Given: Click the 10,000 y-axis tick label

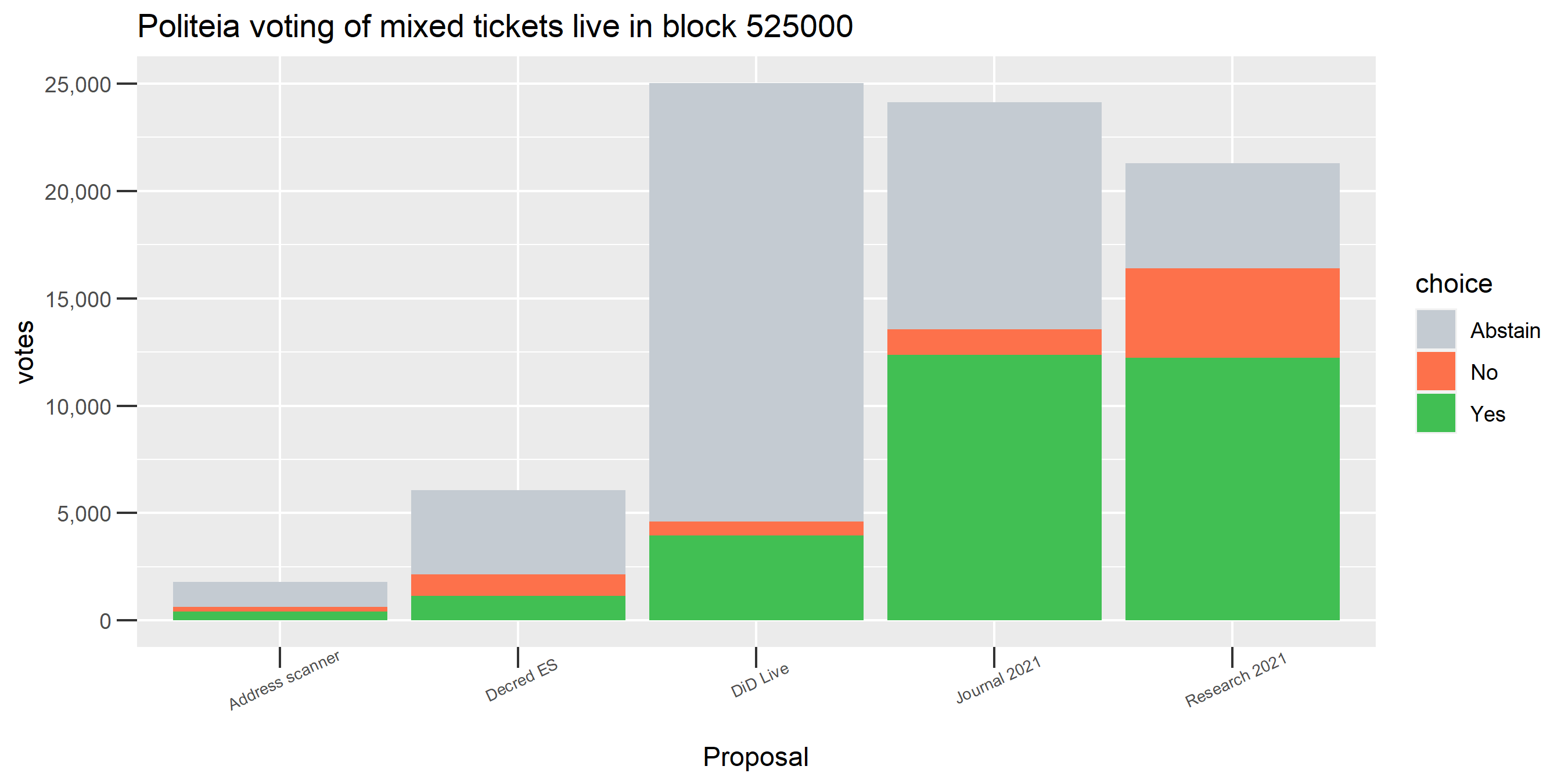Looking at the screenshot, I should (x=77, y=407).
